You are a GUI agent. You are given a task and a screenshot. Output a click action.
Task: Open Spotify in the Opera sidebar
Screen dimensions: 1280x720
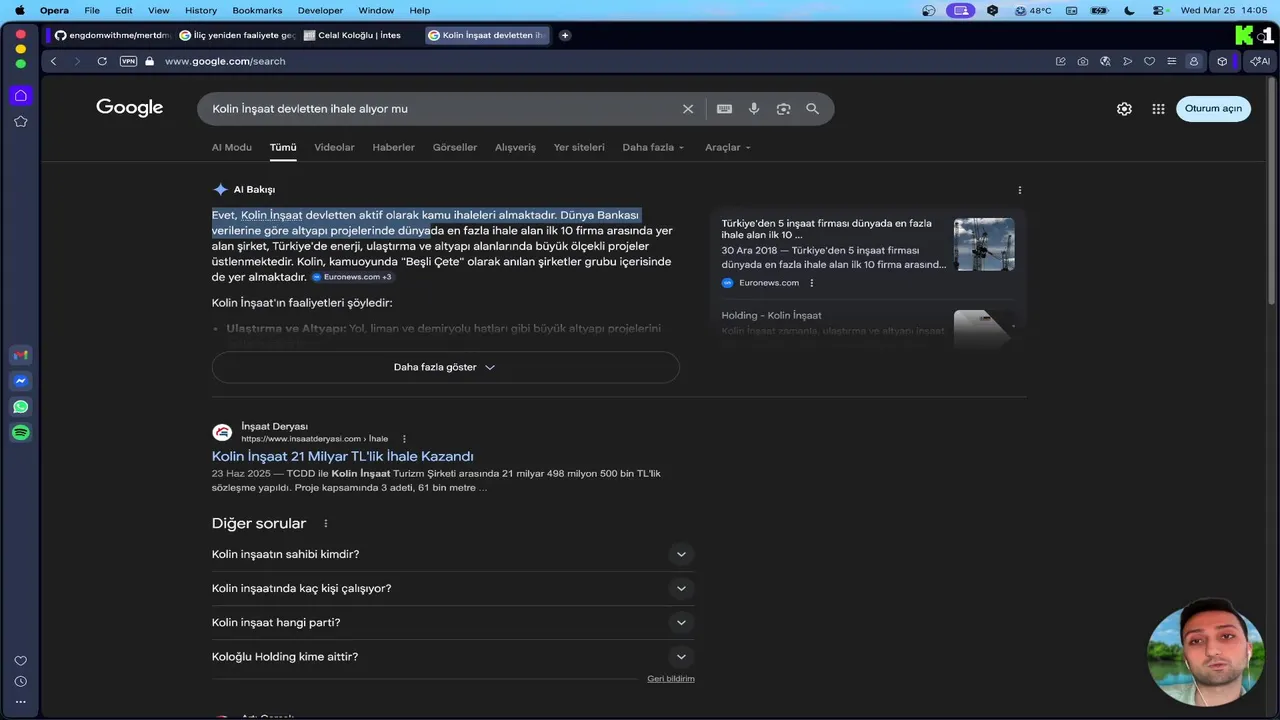(20, 433)
